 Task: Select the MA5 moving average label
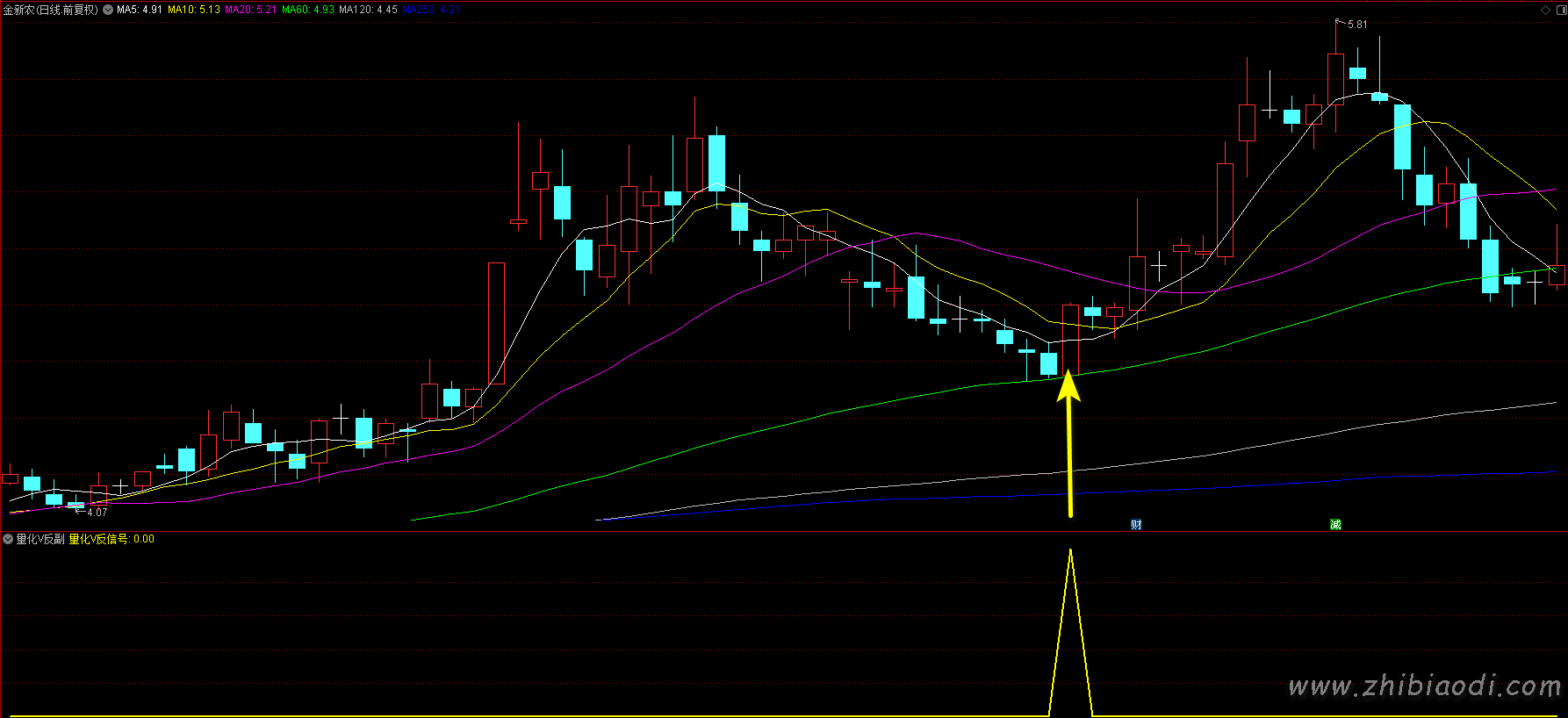tap(140, 10)
